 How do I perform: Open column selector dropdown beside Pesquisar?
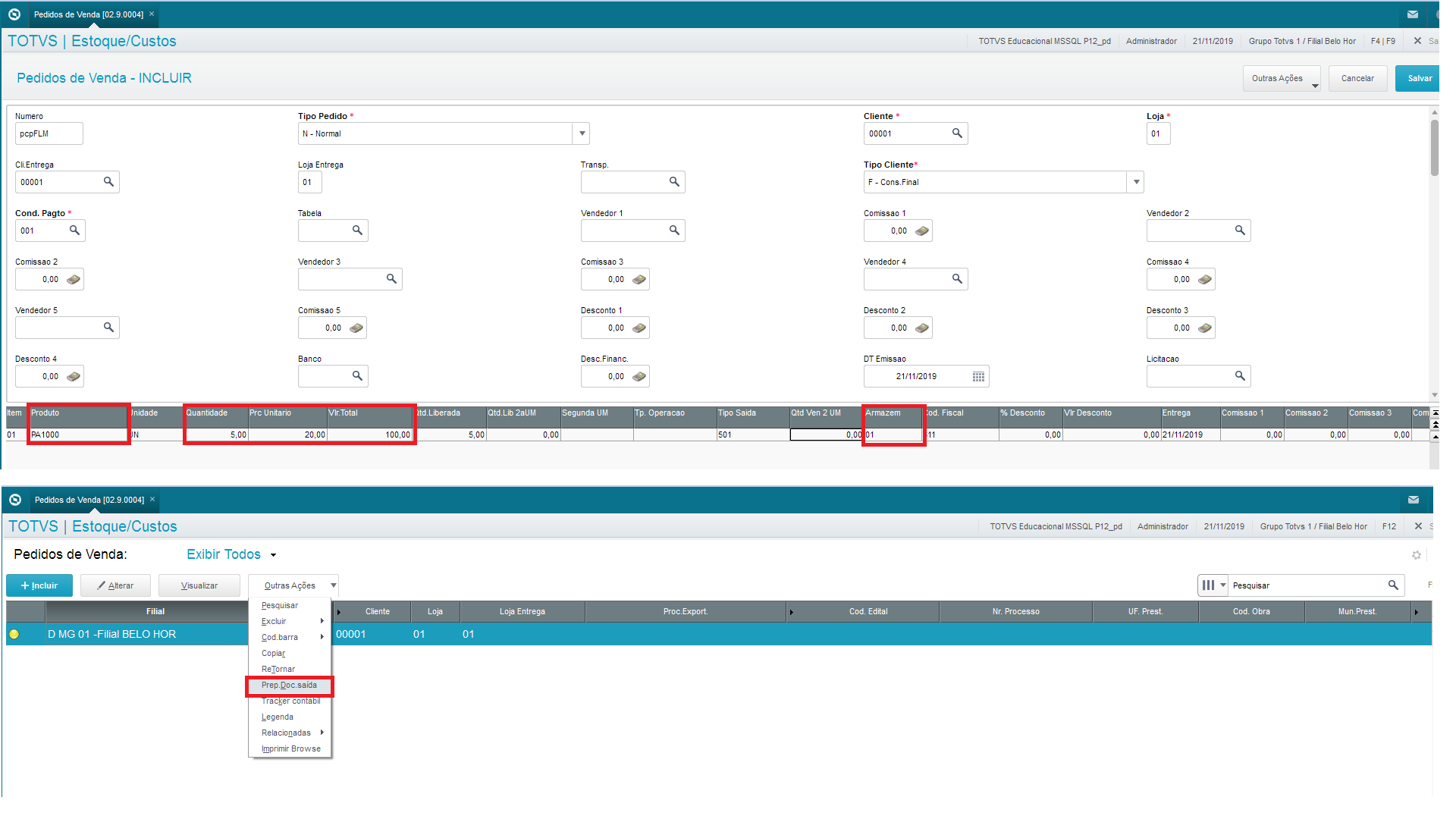(1213, 585)
